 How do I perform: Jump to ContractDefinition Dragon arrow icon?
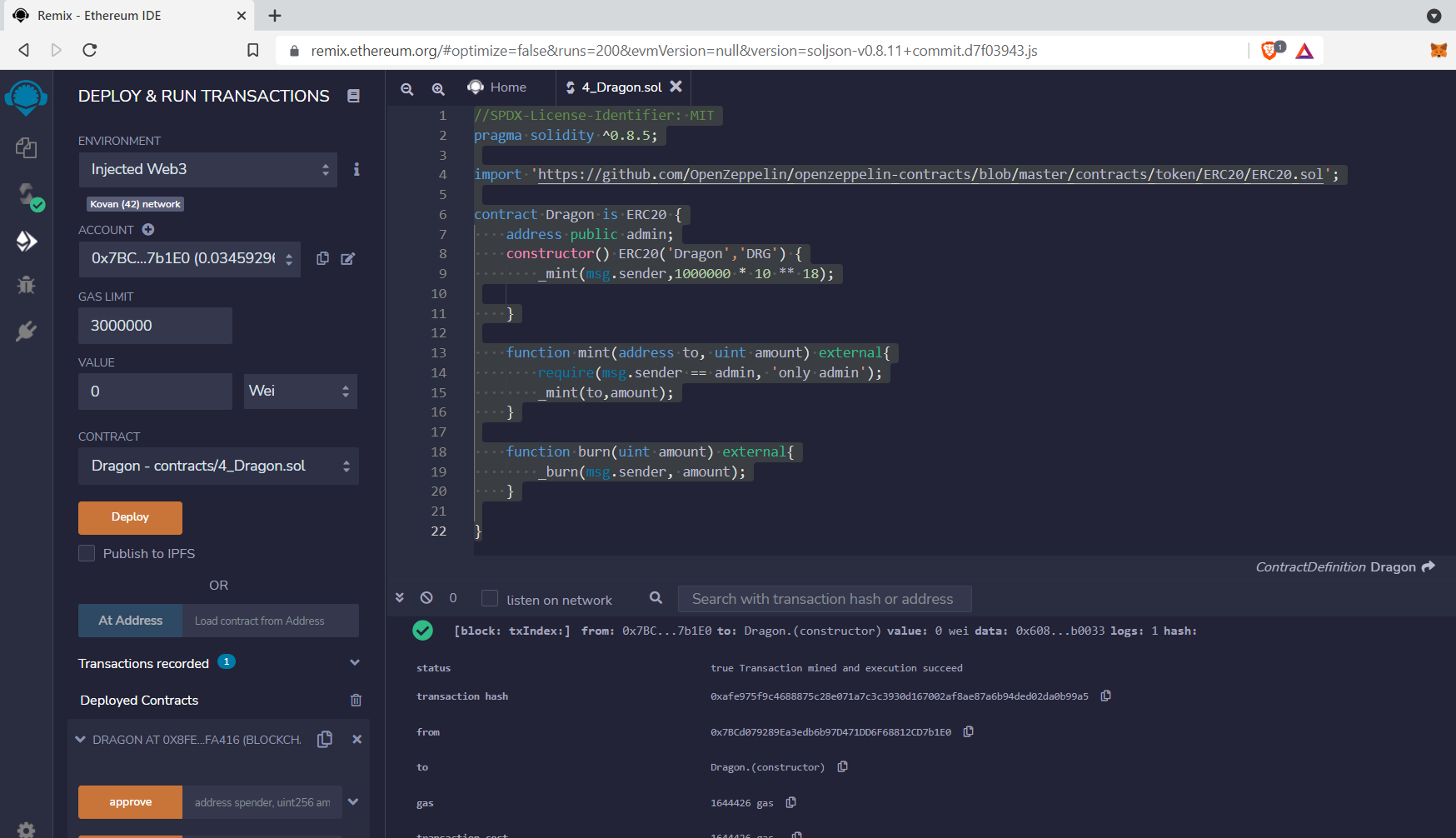click(1429, 566)
